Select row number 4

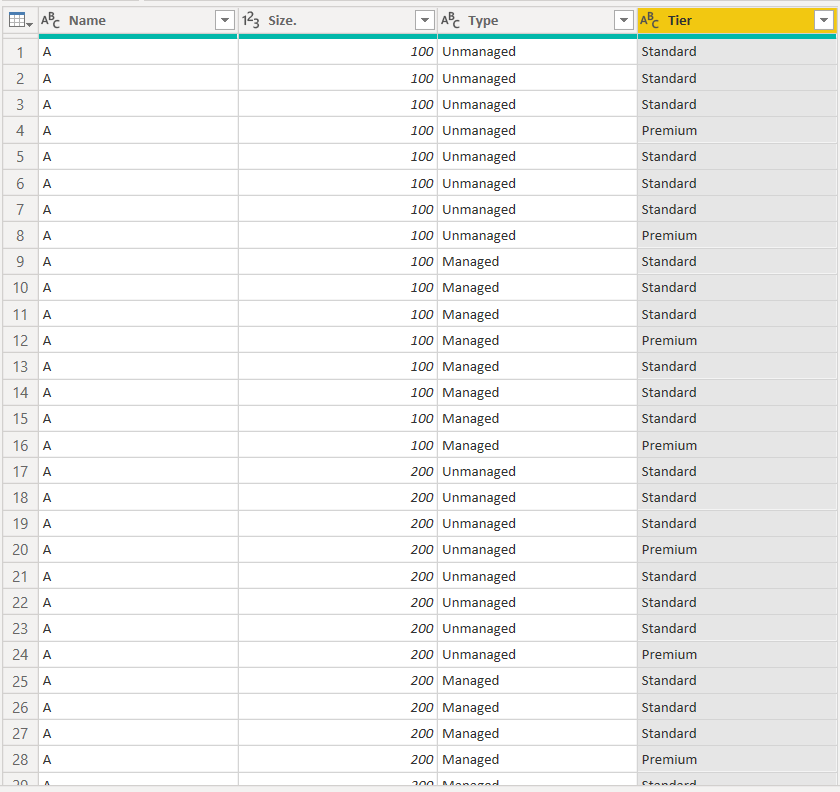(x=20, y=131)
